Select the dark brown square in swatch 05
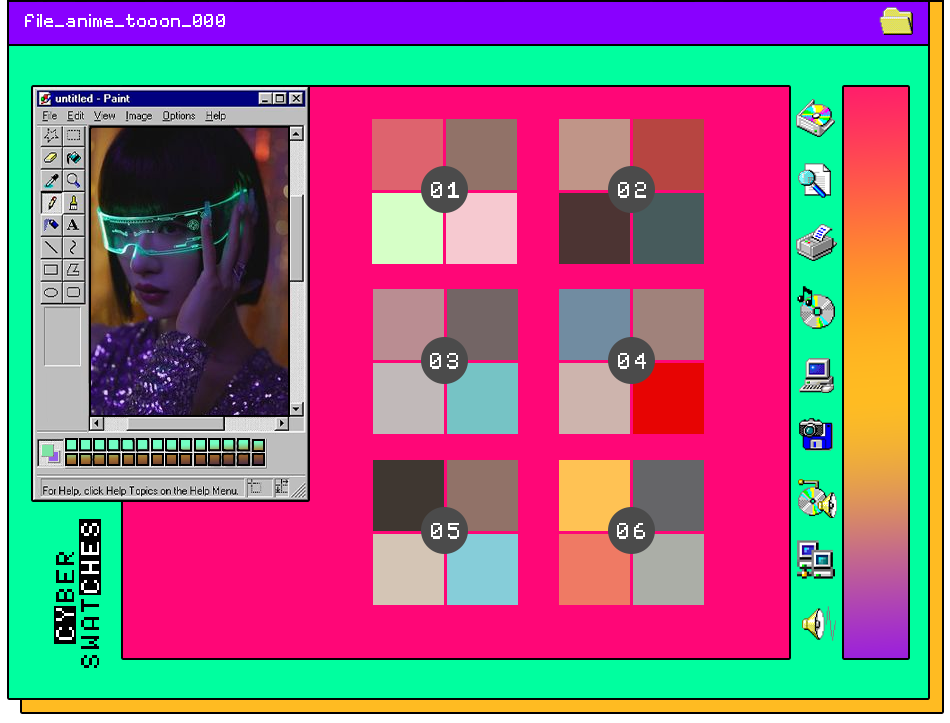Image resolution: width=950 pixels, height=723 pixels. point(408,495)
